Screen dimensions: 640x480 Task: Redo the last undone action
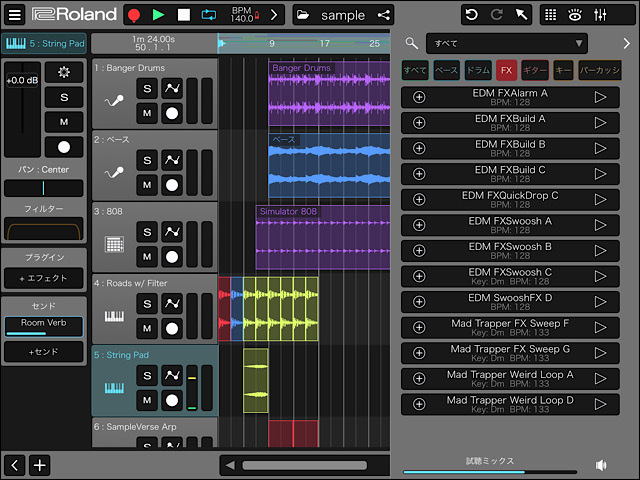496,15
